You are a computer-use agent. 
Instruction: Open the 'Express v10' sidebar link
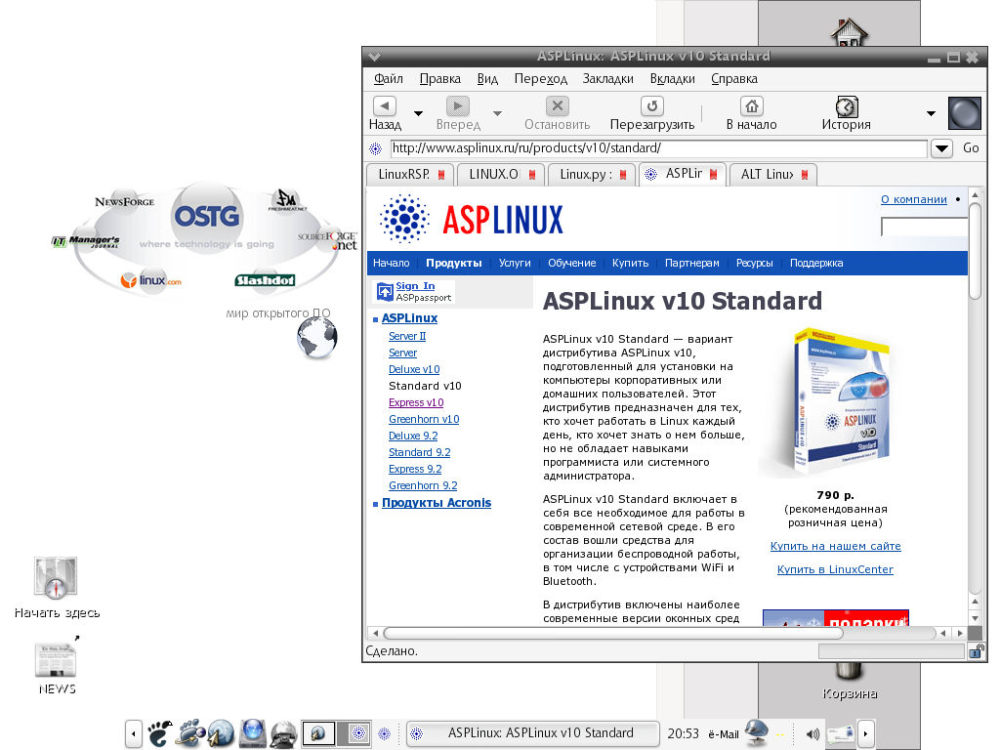(x=416, y=402)
